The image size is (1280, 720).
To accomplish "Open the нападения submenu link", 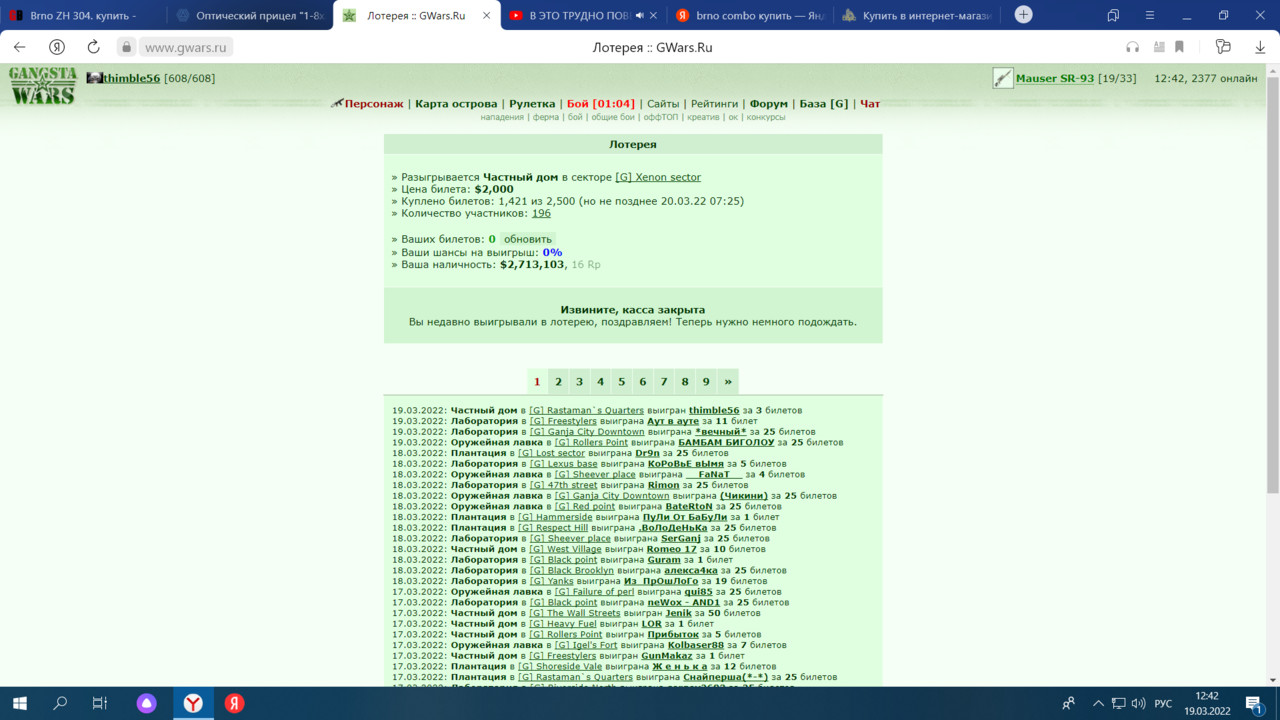I will (x=502, y=117).
